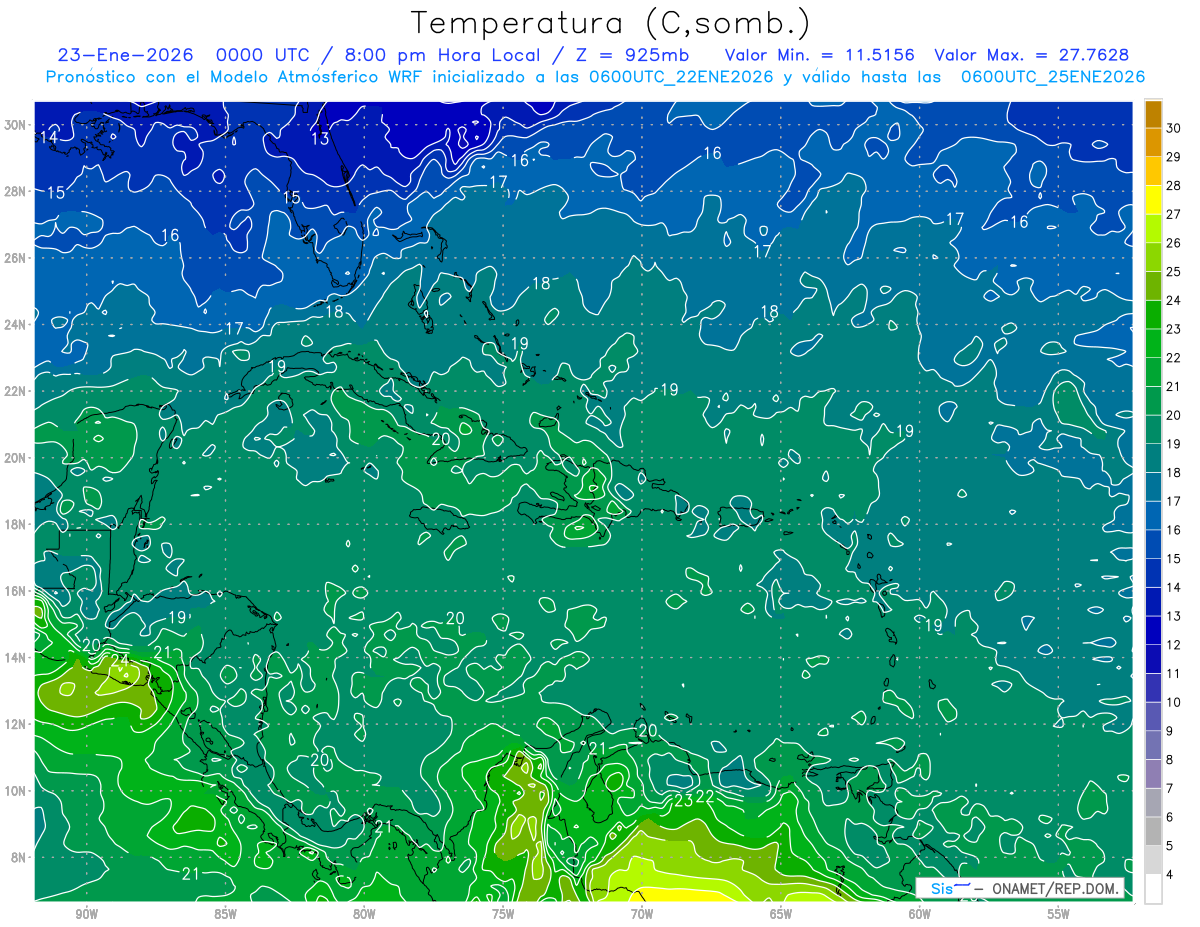Click the latitude axis label "22N"
The height and width of the screenshot is (927, 1200).
pos(17,391)
